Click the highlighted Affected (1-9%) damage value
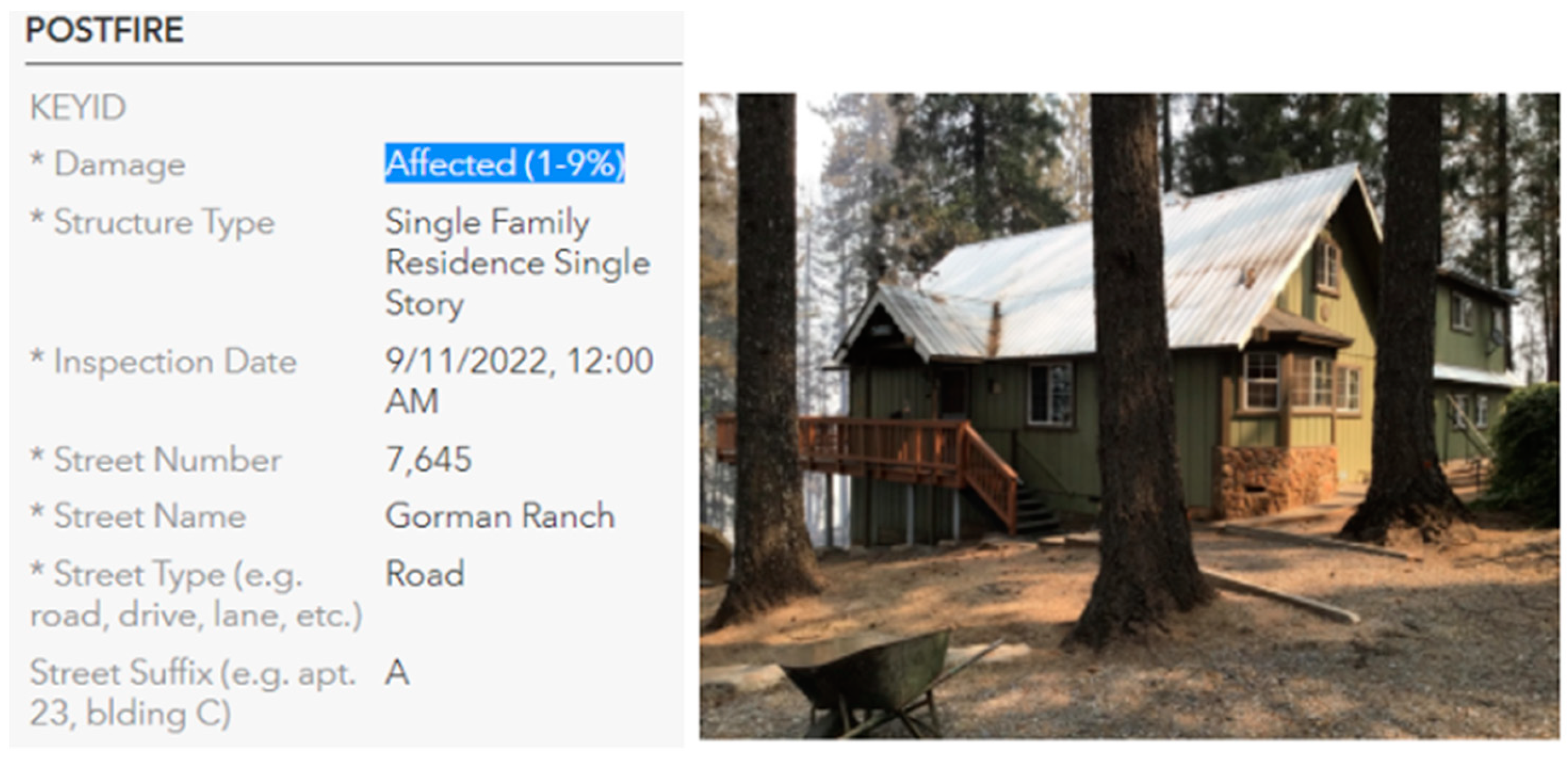 (x=505, y=163)
